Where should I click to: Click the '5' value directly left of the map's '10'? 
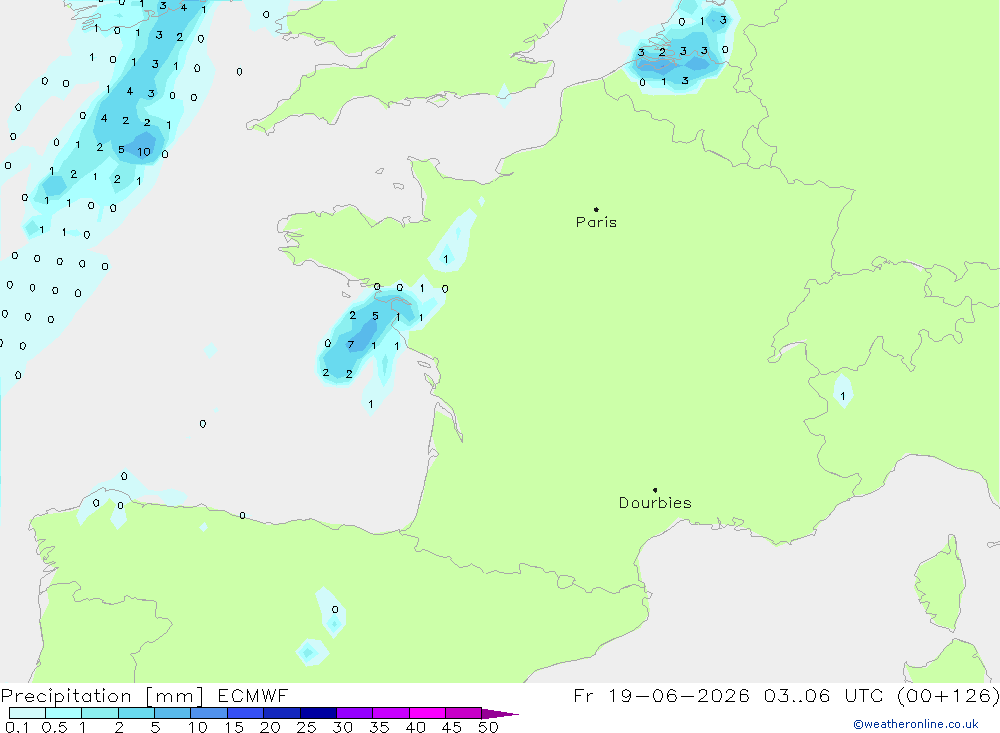click(x=121, y=150)
